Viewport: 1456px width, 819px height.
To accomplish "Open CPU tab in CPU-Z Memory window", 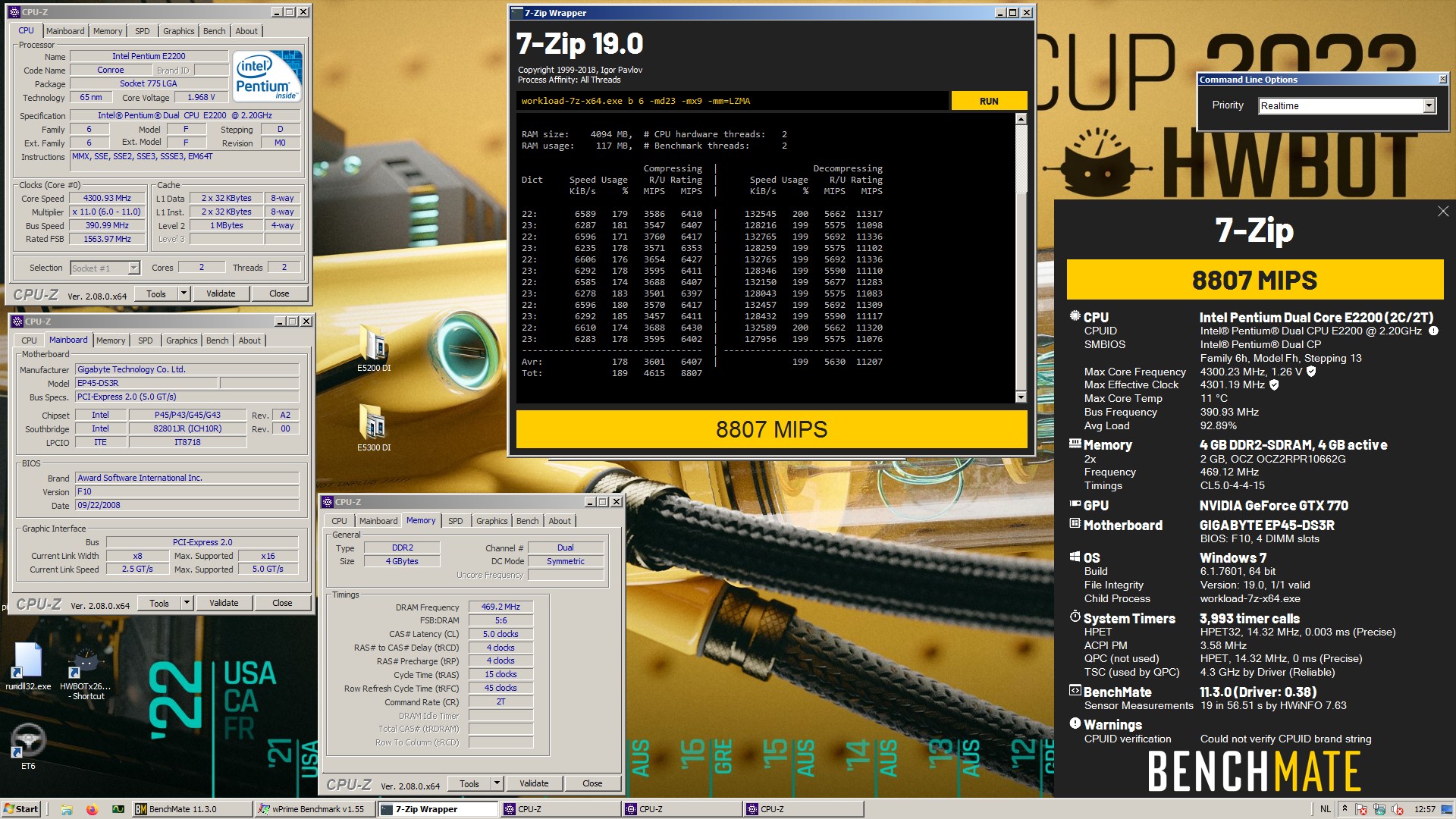I will (339, 521).
